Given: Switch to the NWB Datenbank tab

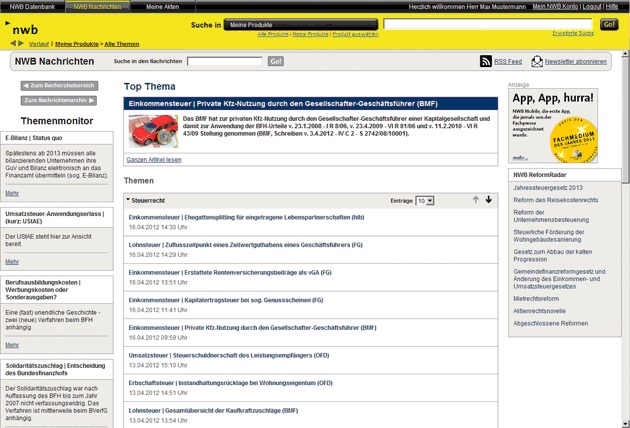Looking at the screenshot, I should tap(33, 6).
